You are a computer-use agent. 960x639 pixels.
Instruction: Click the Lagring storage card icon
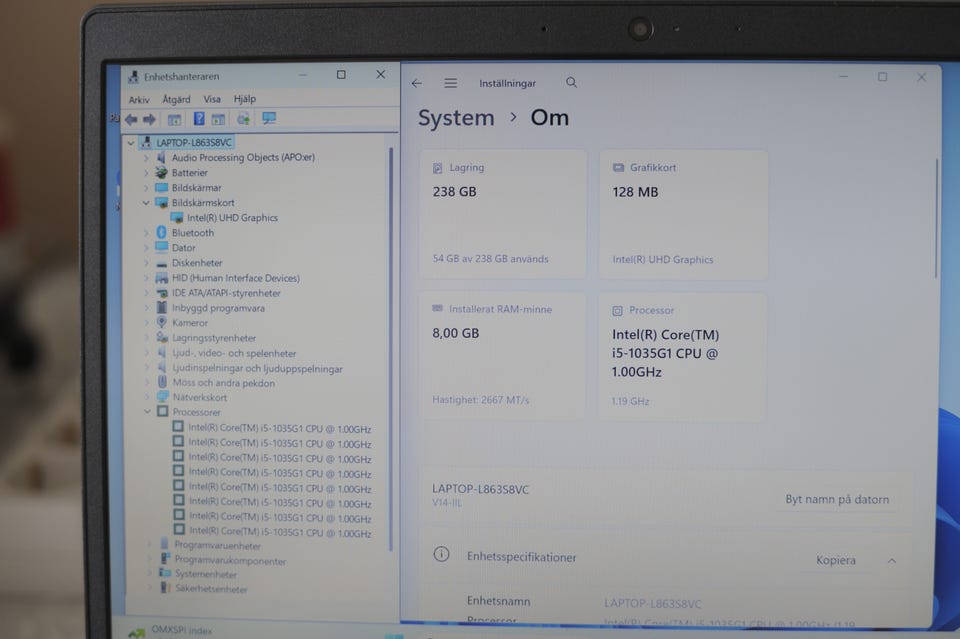(x=438, y=168)
